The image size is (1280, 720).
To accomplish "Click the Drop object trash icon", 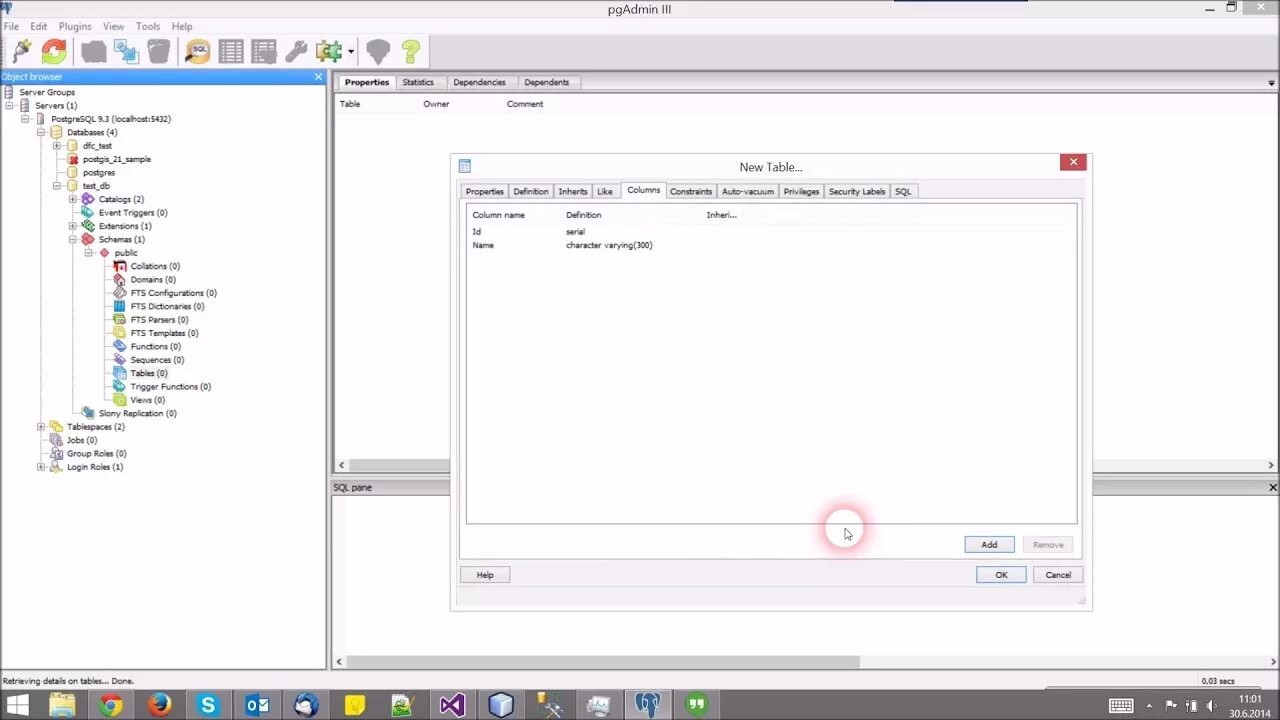I will [159, 51].
